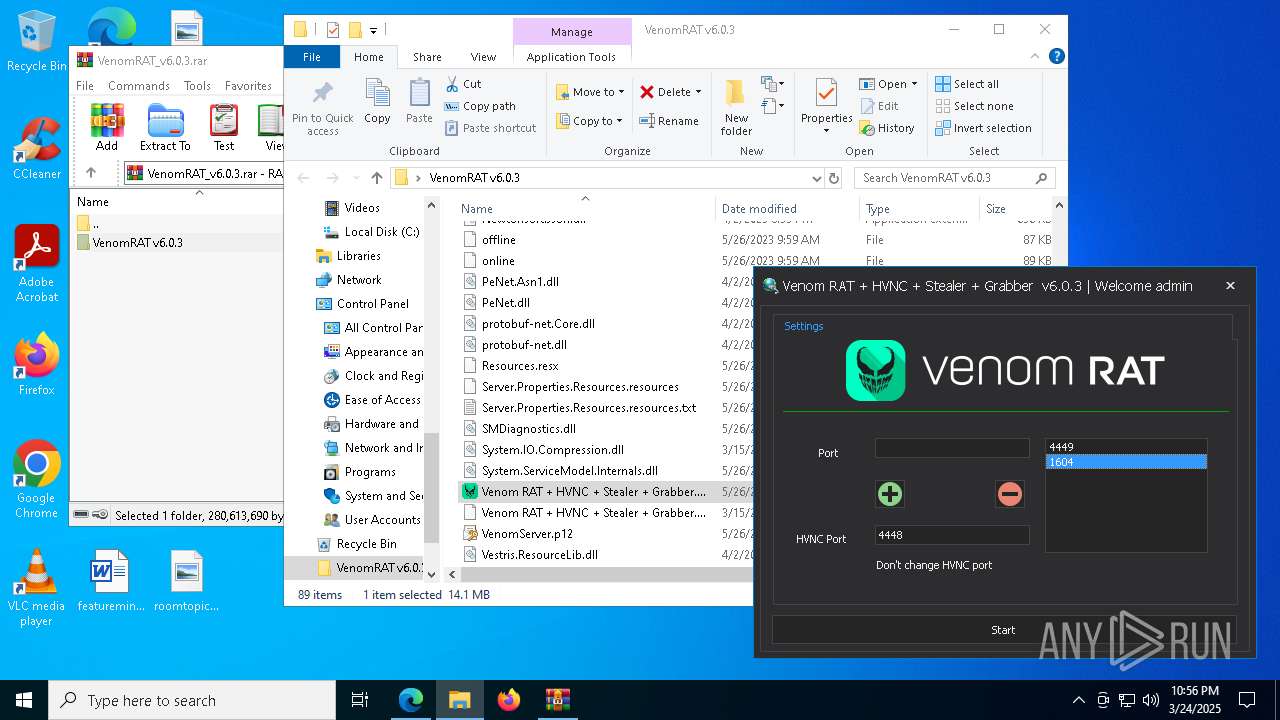
Task: Open Adobe Acrobat desktop shortcut
Action: [36, 264]
